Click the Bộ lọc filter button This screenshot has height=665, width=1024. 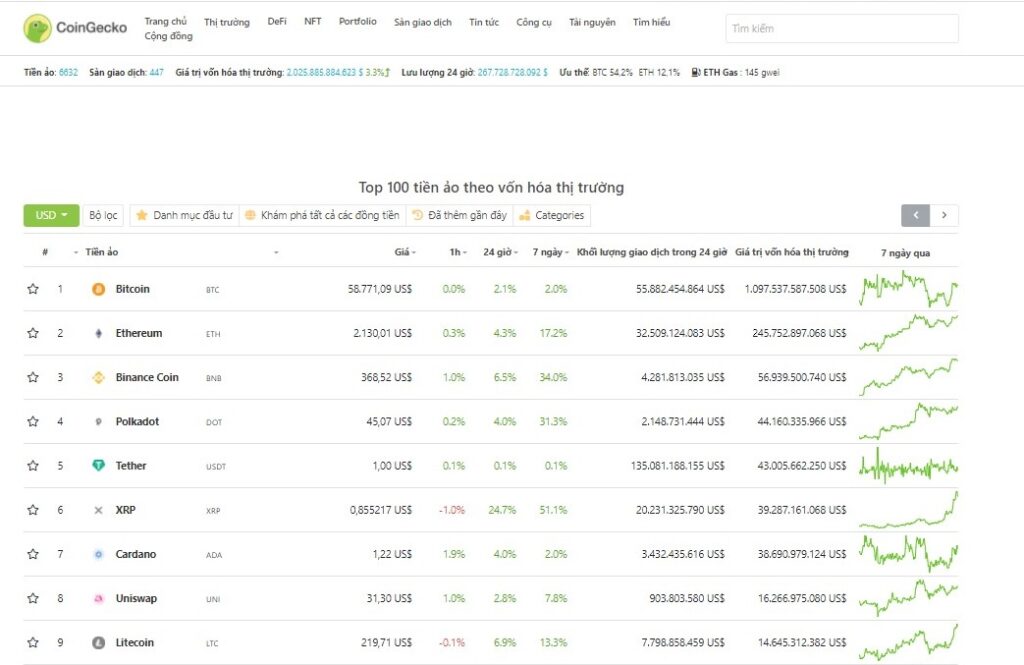tap(103, 215)
